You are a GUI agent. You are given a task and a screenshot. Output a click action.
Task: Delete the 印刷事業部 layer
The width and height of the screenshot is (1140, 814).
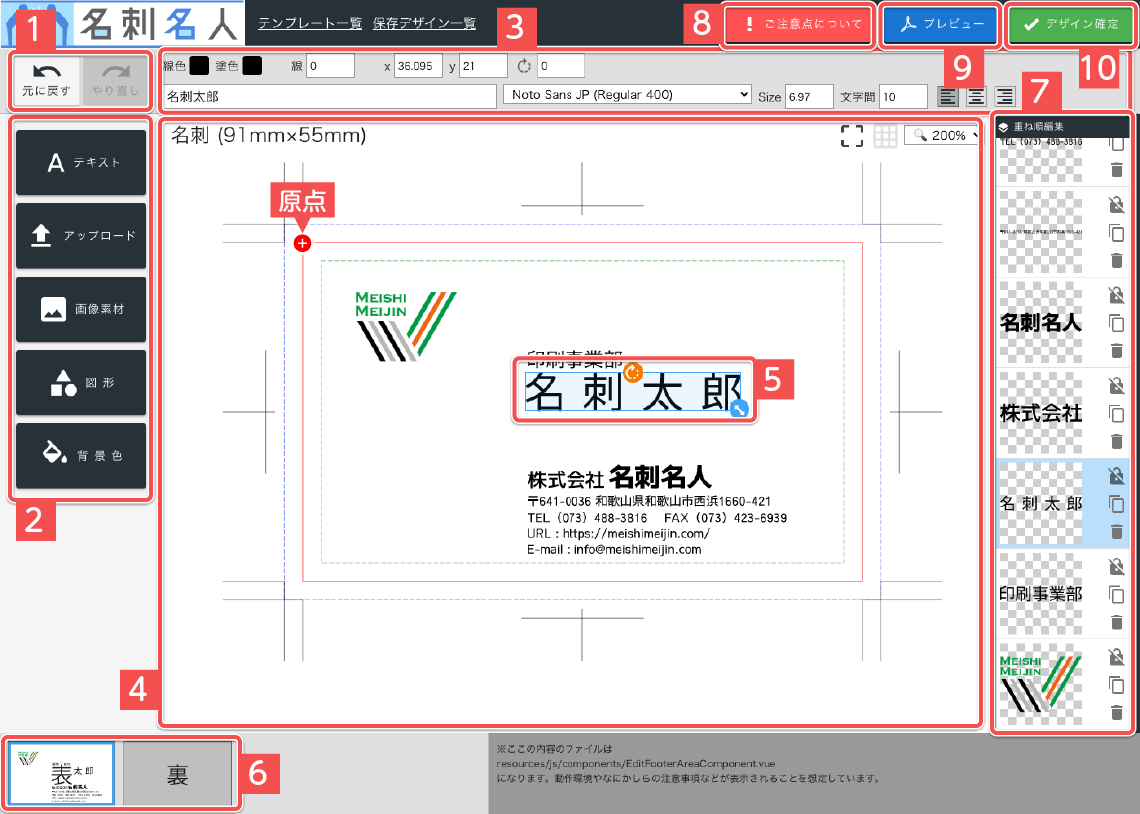[x=1117, y=622]
